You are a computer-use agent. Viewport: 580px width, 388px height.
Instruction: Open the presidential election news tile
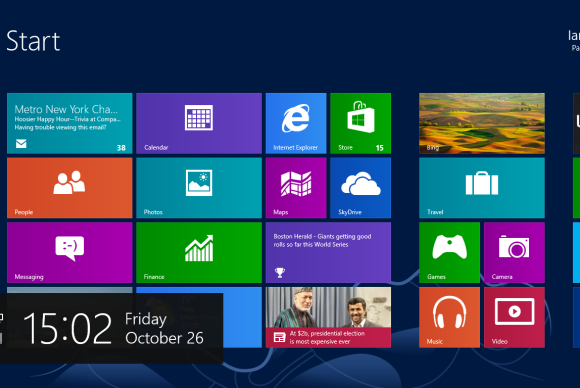(x=328, y=317)
